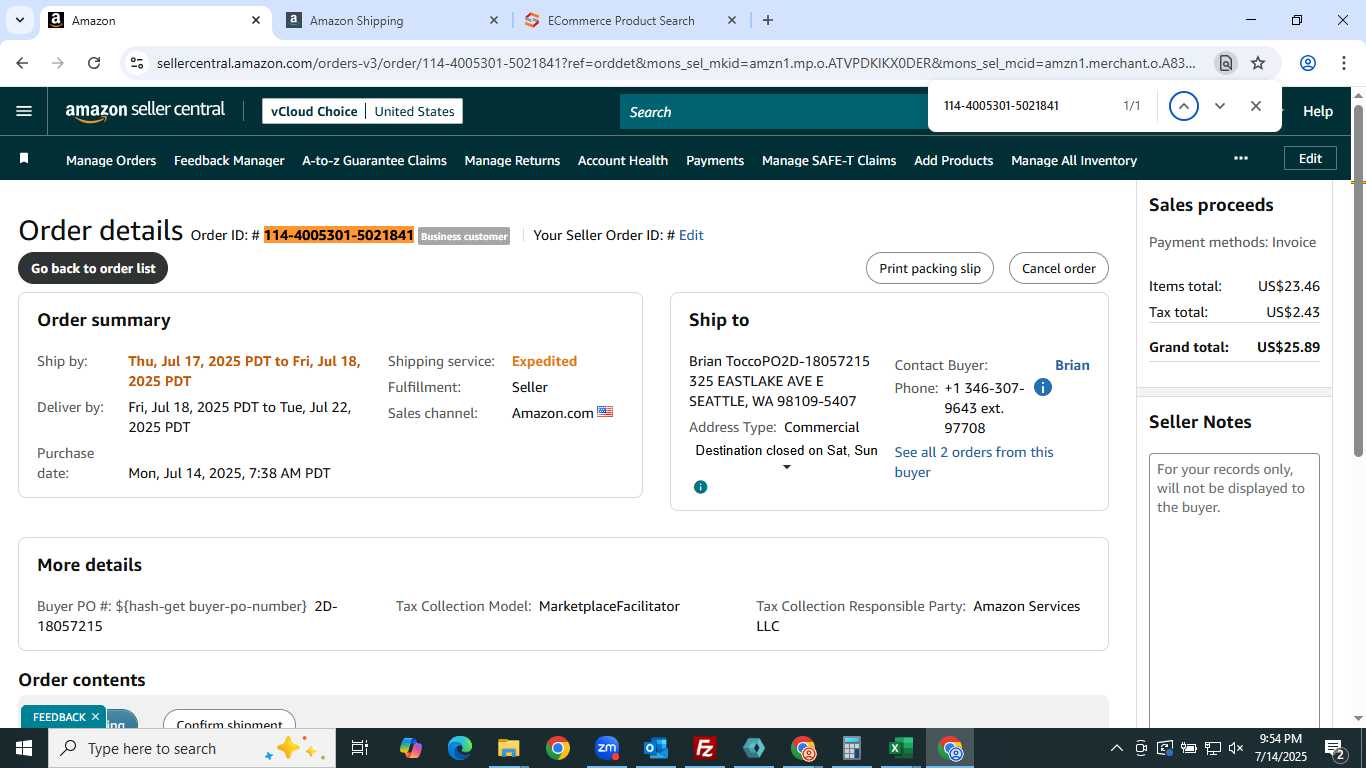The width and height of the screenshot is (1366, 768).
Task: Bookmark this page with star icon
Action: click(1258, 63)
